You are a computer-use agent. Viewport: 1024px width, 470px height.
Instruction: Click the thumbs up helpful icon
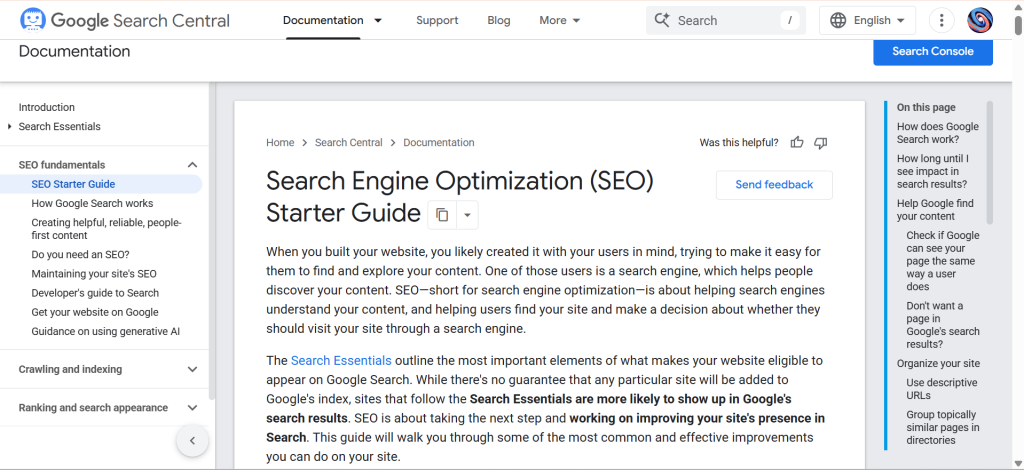(797, 143)
